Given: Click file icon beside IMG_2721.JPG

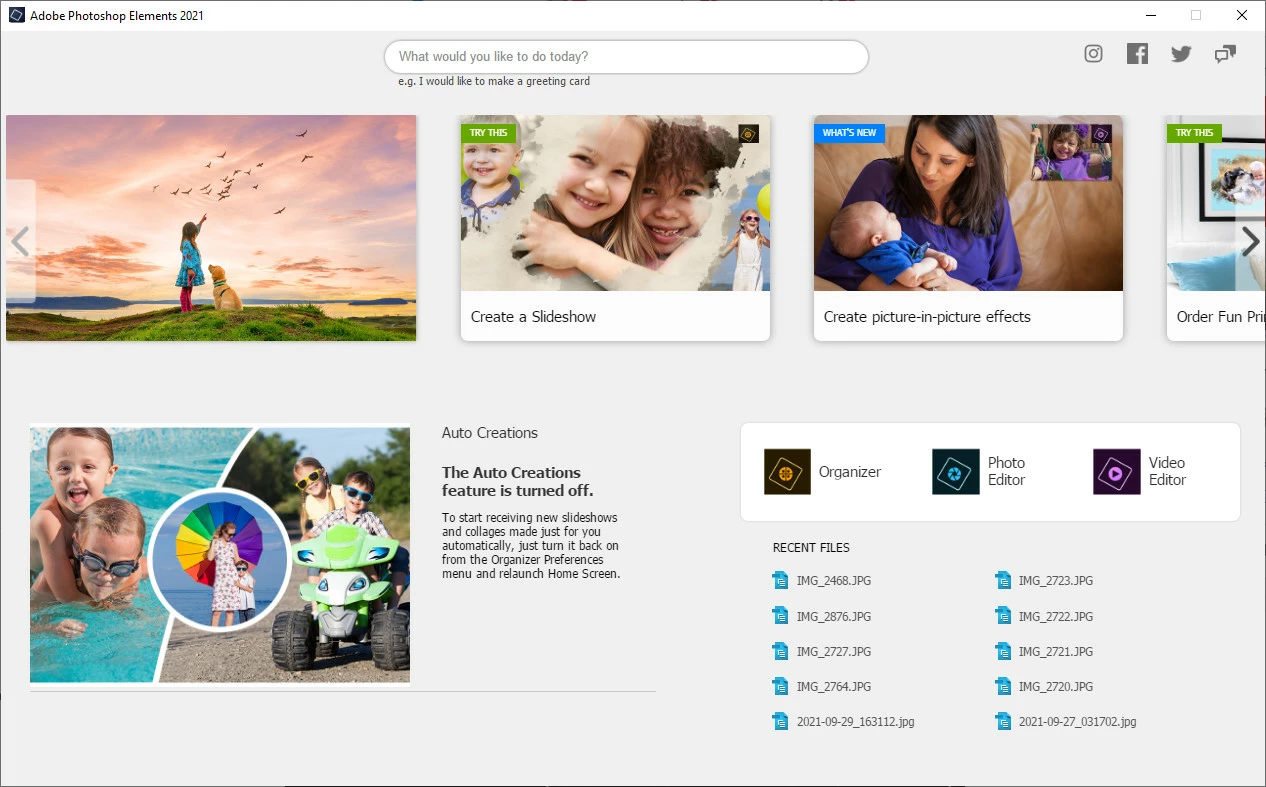Looking at the screenshot, I should 1003,651.
